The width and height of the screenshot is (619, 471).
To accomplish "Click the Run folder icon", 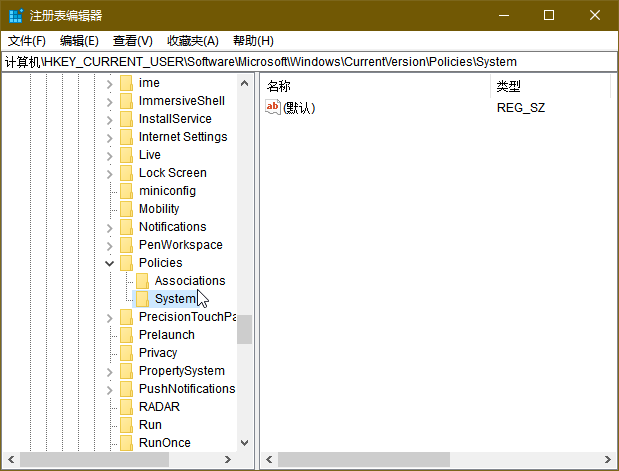I will point(126,425).
